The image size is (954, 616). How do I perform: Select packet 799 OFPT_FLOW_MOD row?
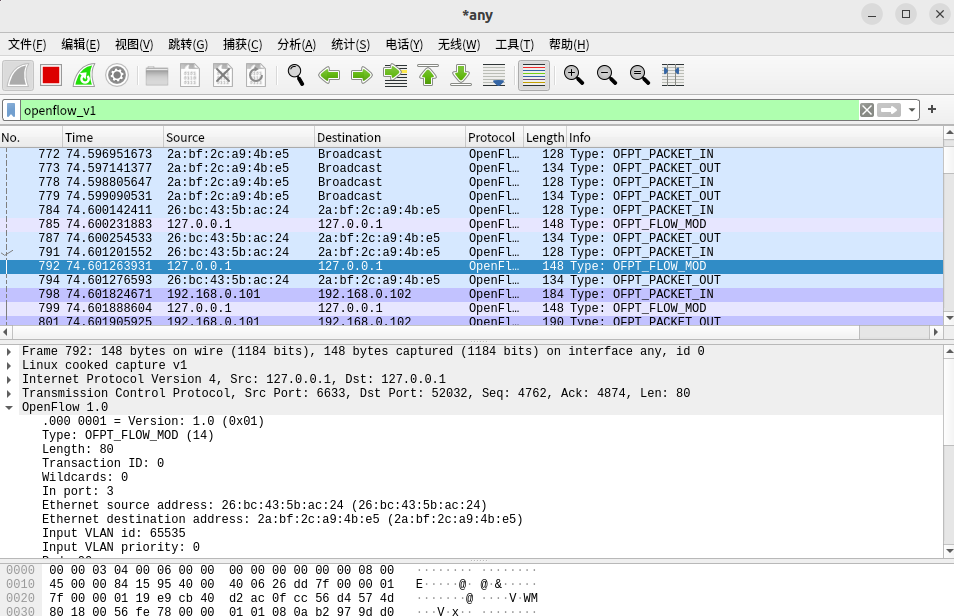[x=472, y=308]
